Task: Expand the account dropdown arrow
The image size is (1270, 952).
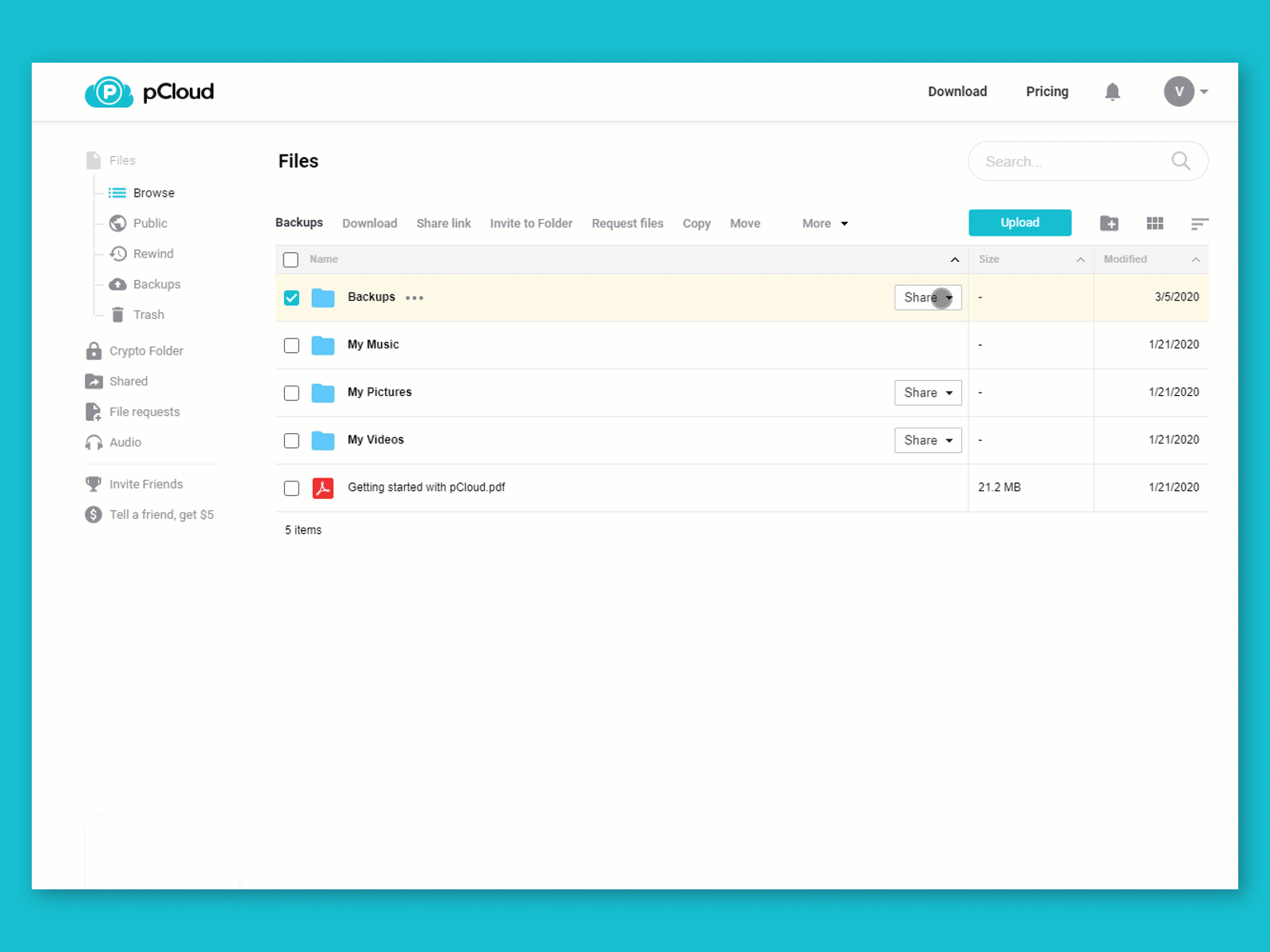Action: pyautogui.click(x=1204, y=92)
